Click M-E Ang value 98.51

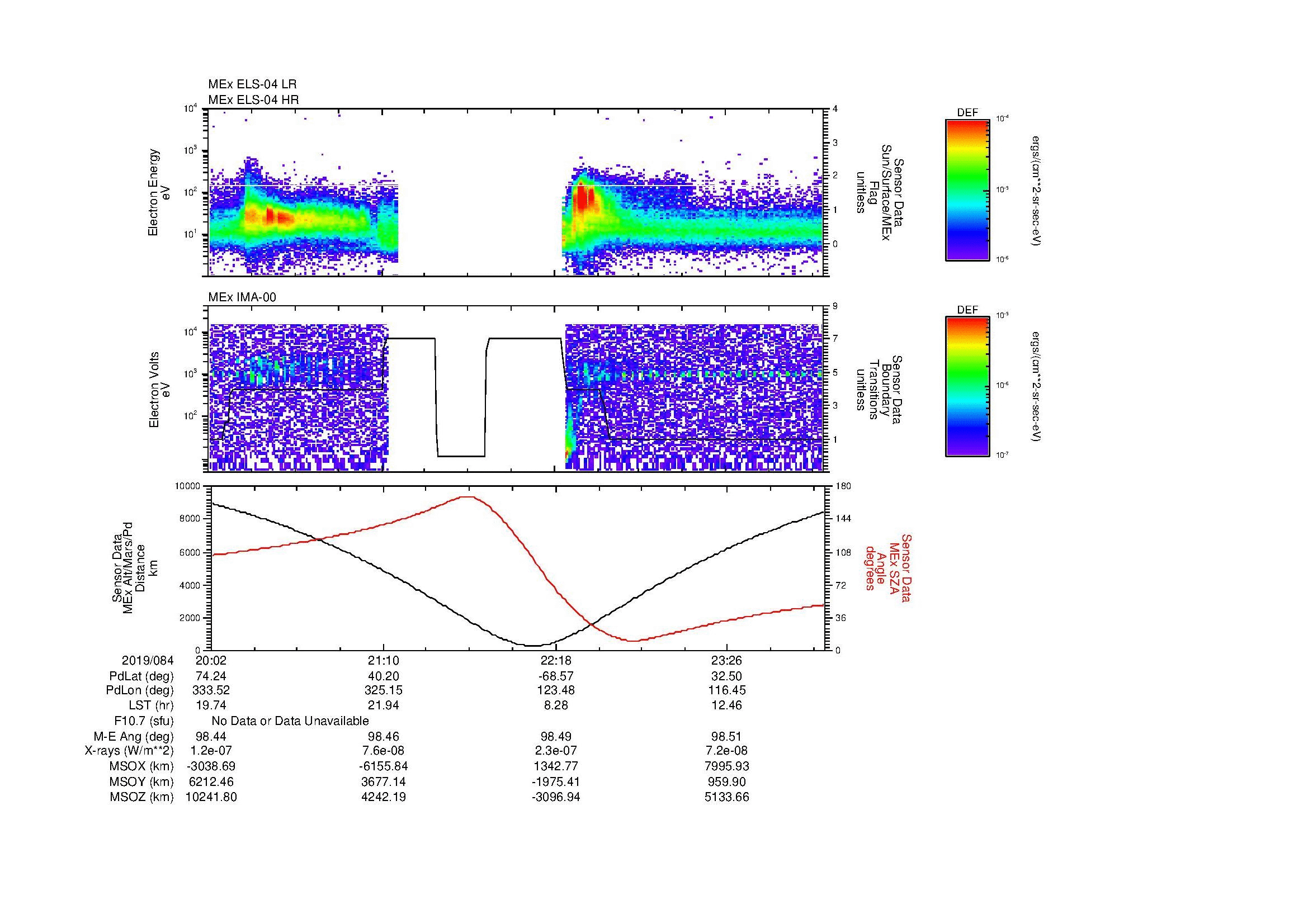[x=727, y=737]
